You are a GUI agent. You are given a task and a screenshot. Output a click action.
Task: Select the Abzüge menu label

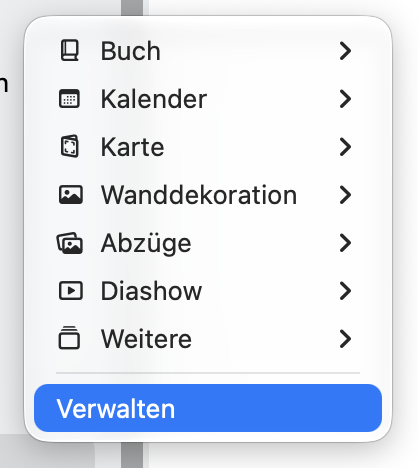coord(146,244)
